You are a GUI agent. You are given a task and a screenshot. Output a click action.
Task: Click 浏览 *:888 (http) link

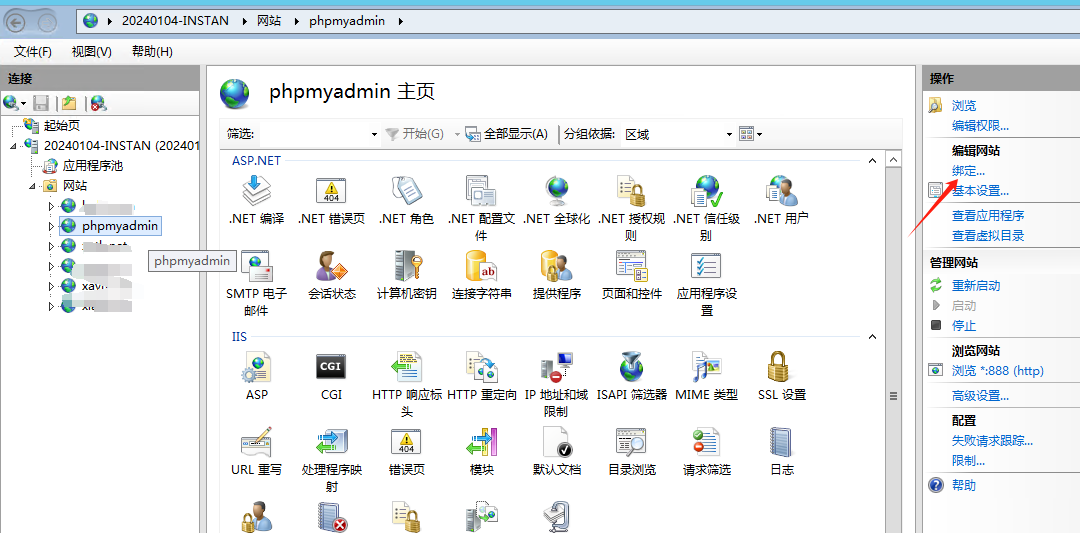997,370
